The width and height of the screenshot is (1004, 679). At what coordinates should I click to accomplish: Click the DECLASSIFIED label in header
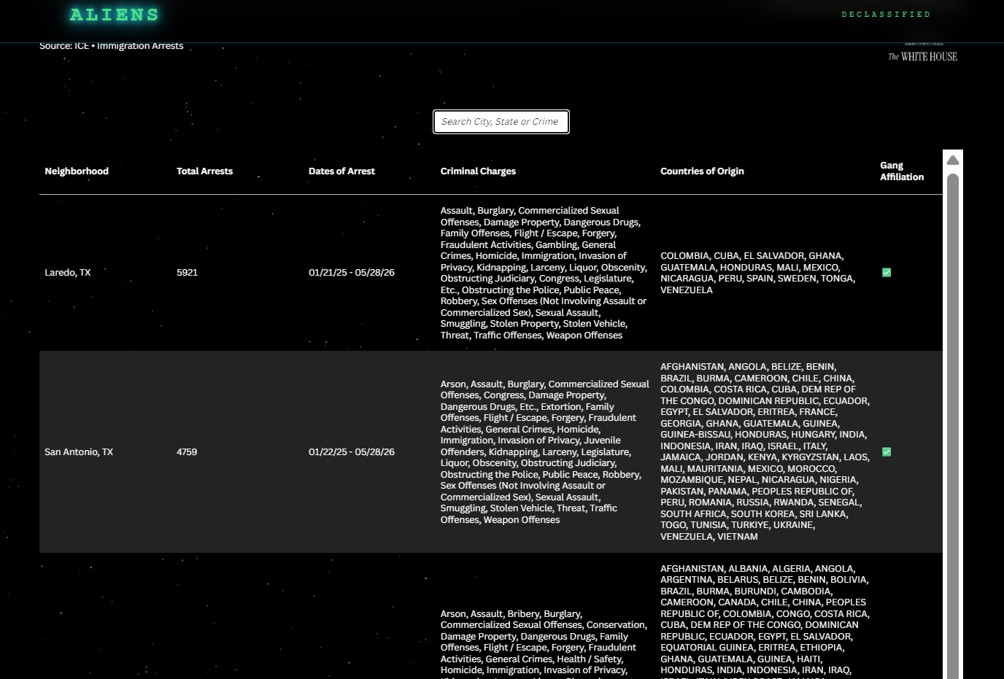[x=886, y=14]
